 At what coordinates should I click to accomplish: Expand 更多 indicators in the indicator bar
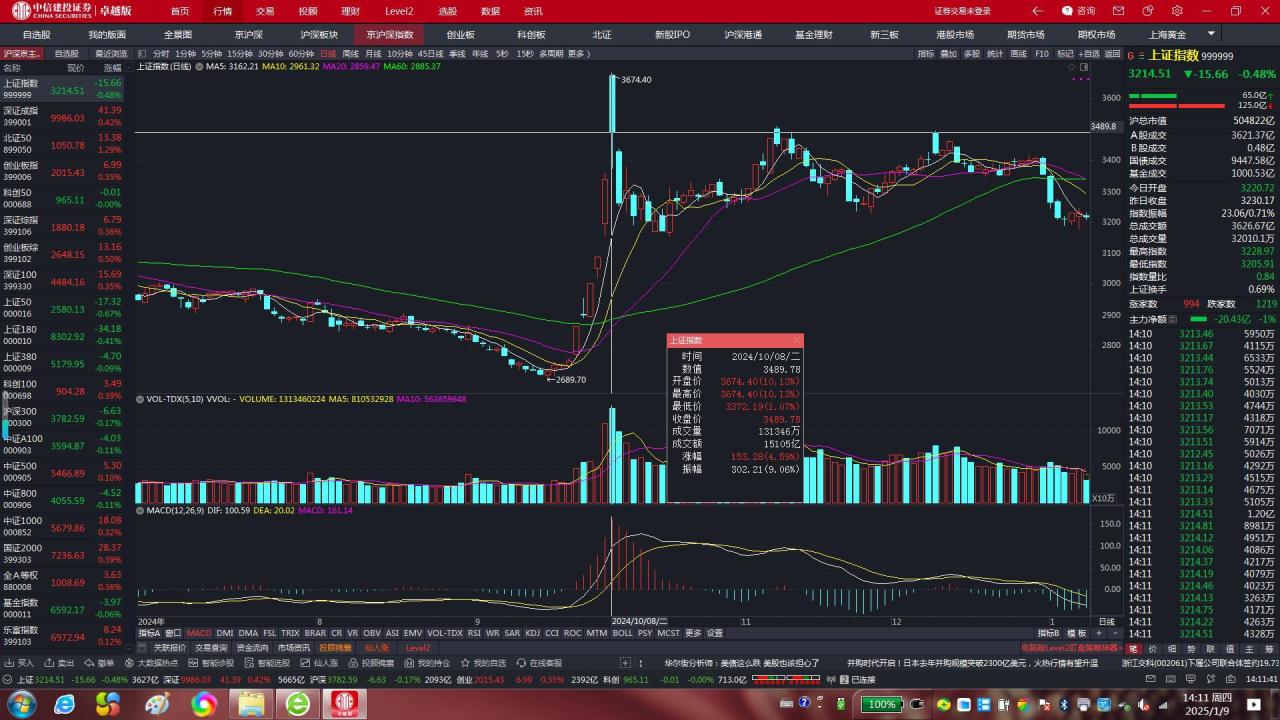pyautogui.click(x=693, y=633)
